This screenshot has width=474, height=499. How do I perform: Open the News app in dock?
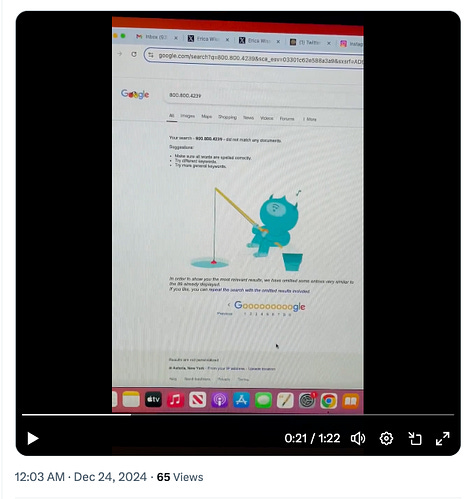tap(197, 400)
